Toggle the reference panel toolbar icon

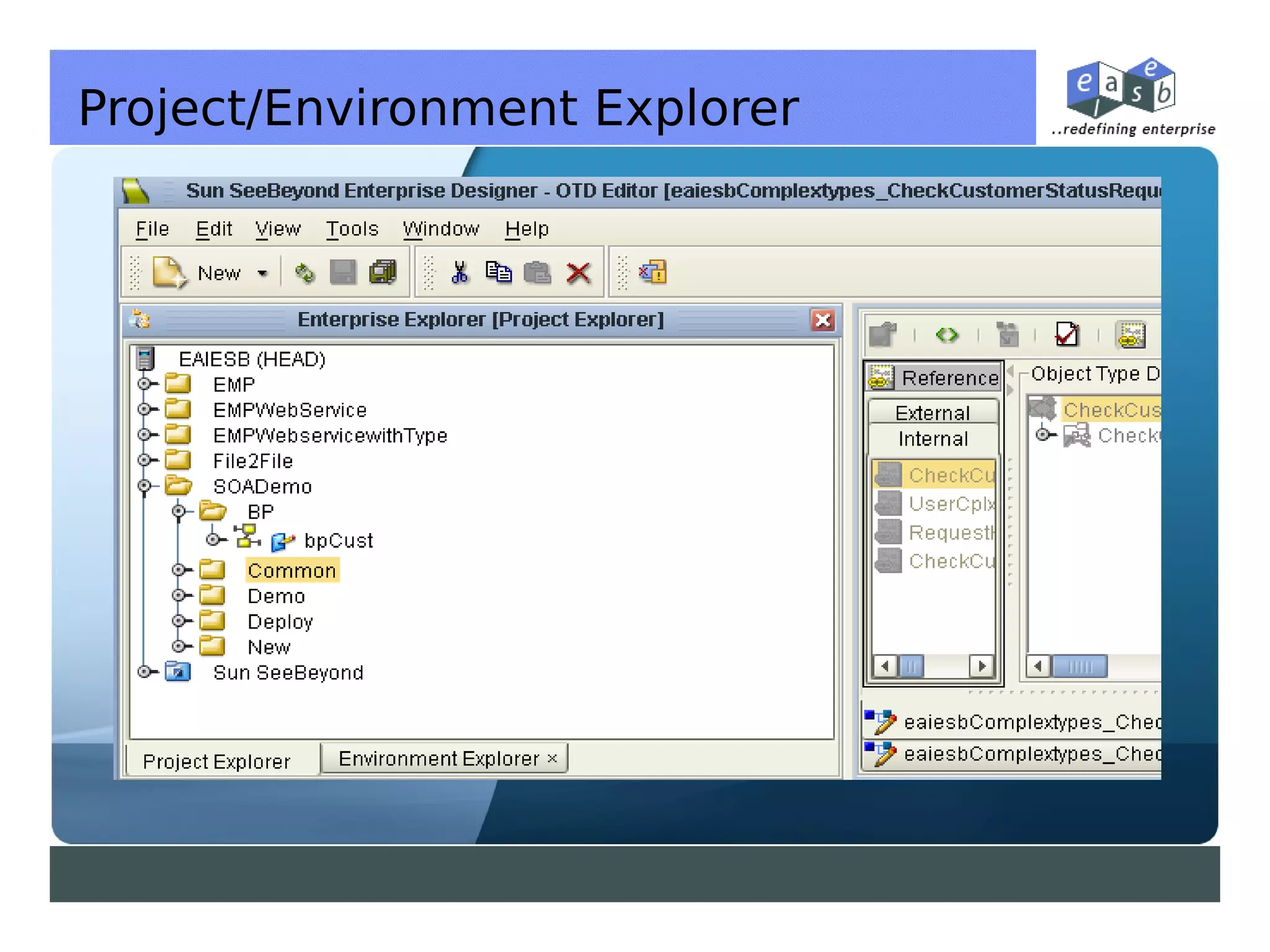click(1131, 335)
